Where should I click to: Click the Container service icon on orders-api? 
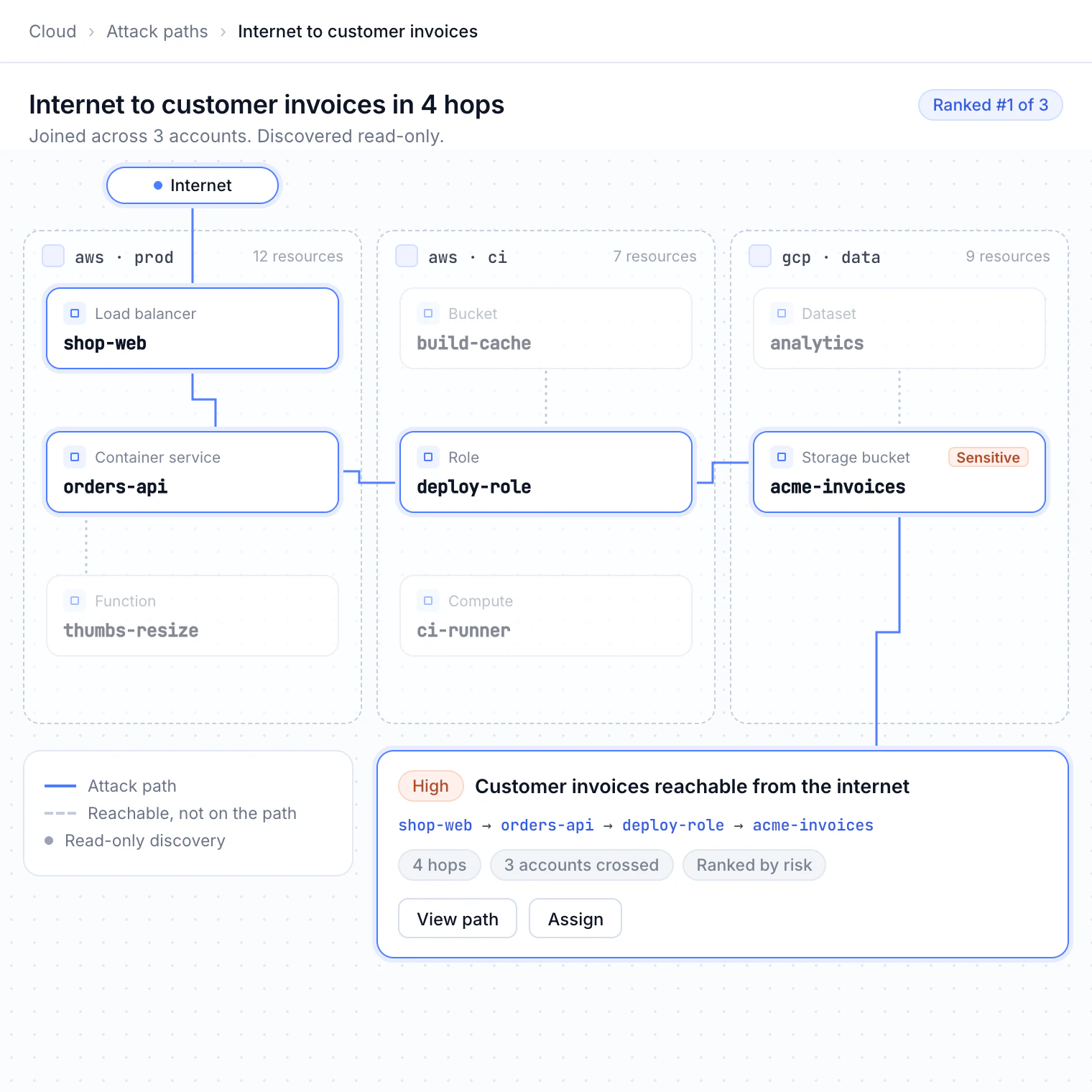[x=75, y=457]
